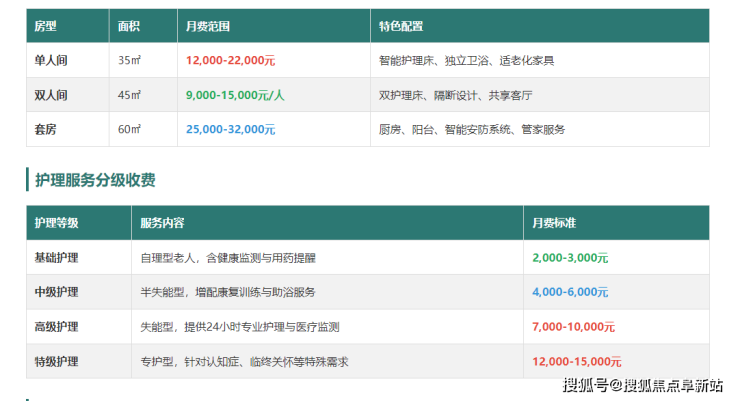Select the 护理等级 column header

pos(56,223)
